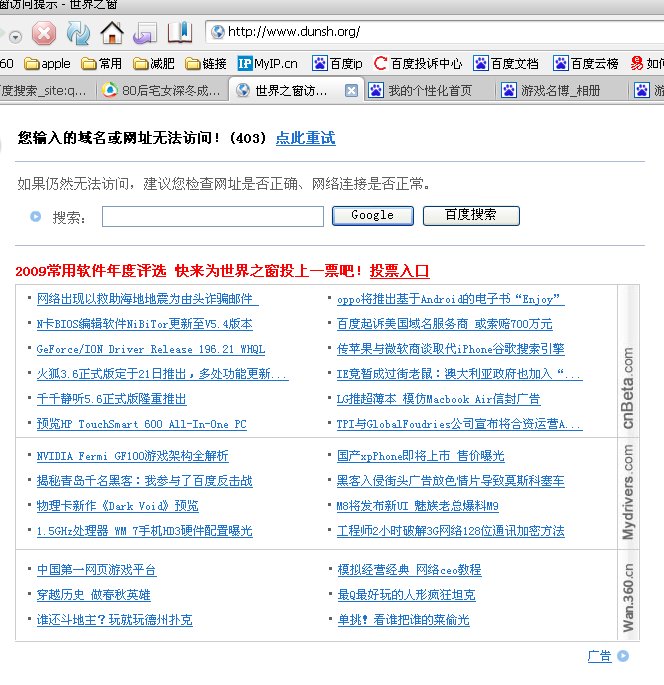Viewport: 664px width, 685px height.
Task: Open link TPI与GlobalFoudries公司宣布将合资运营
Action: click(x=460, y=424)
